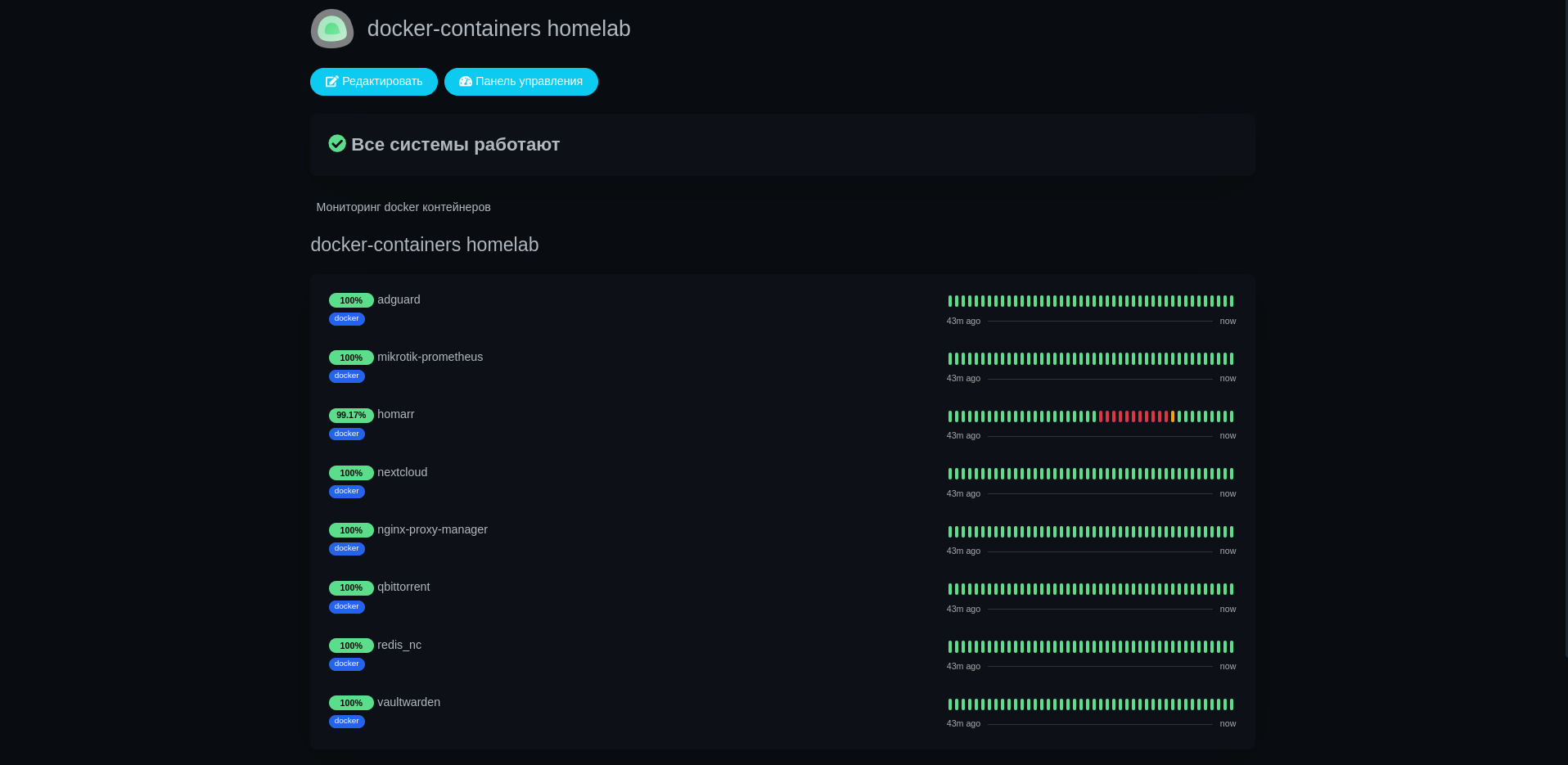1568x765 pixels.
Task: Click adguard's heartbeat bar
Action: click(1091, 301)
